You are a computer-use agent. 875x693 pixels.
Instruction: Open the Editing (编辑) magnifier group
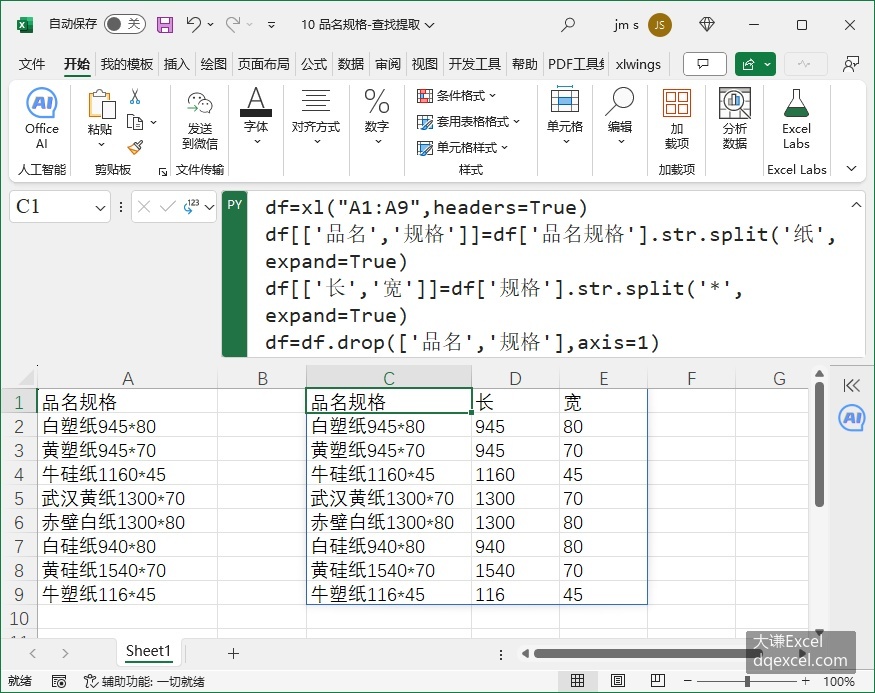[x=620, y=116]
